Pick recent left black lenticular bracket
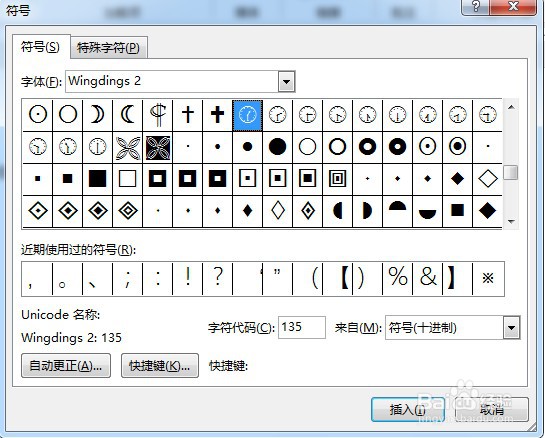545x438 pixels. tap(344, 278)
